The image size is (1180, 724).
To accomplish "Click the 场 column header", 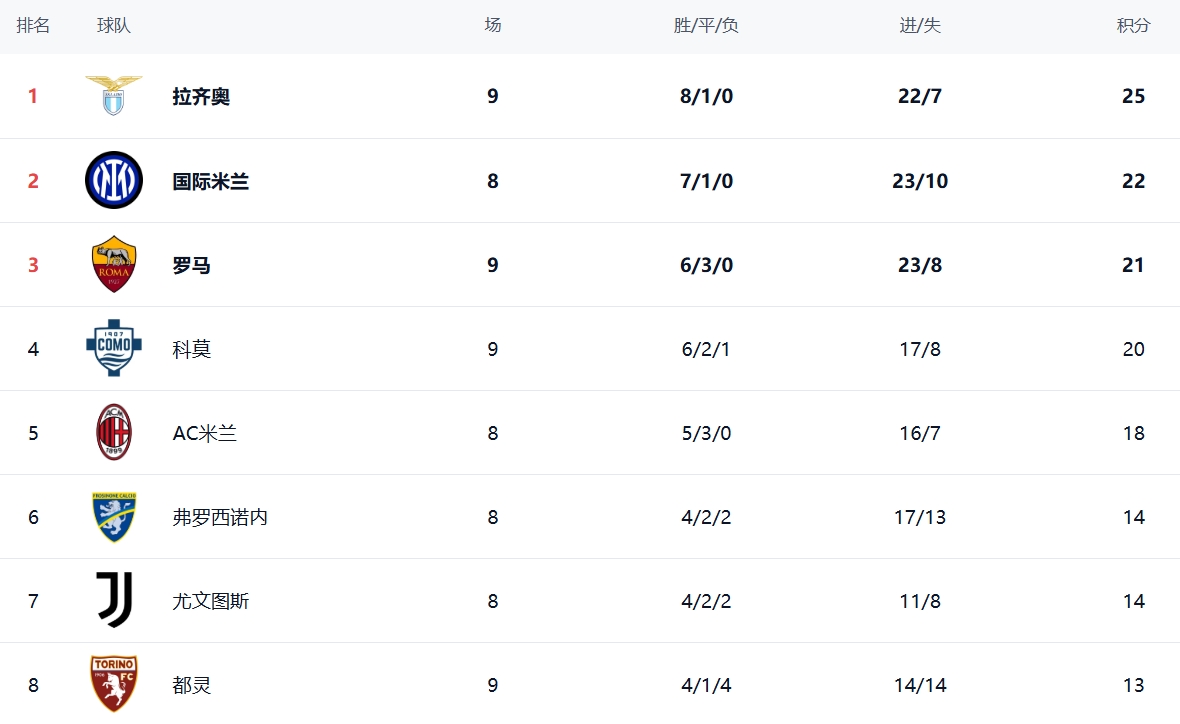I will click(493, 26).
